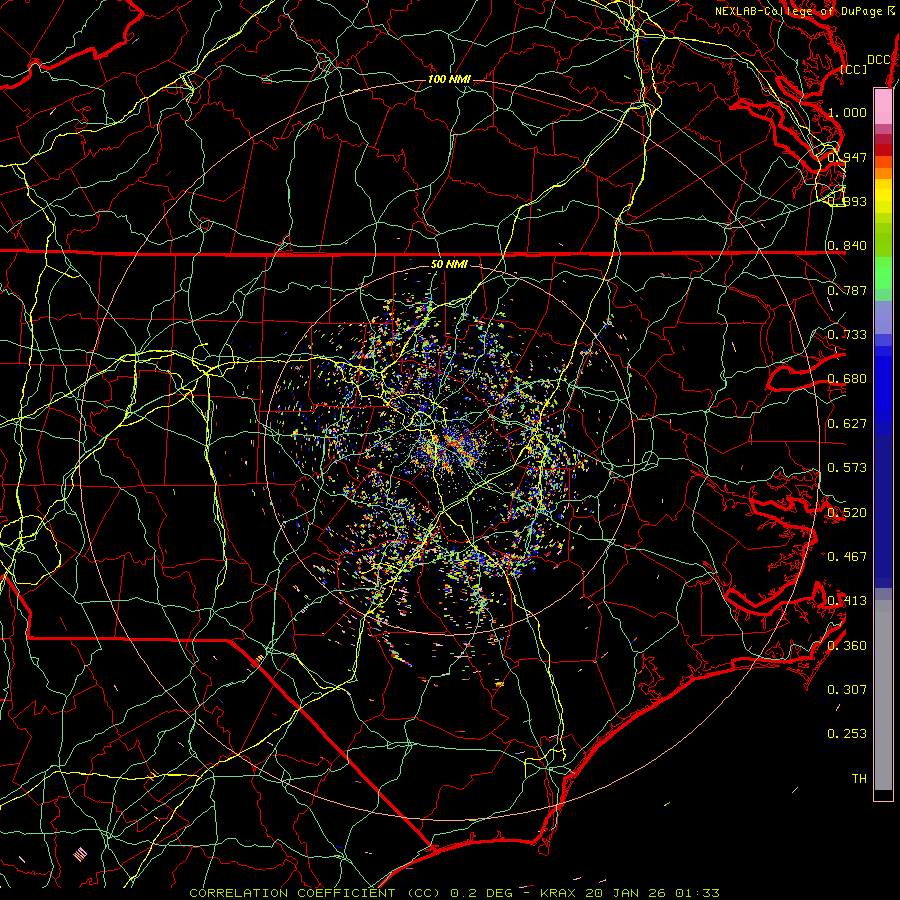The image size is (900, 900).
Task: Click the 0.360 scale value
Action: pyautogui.click(x=847, y=646)
